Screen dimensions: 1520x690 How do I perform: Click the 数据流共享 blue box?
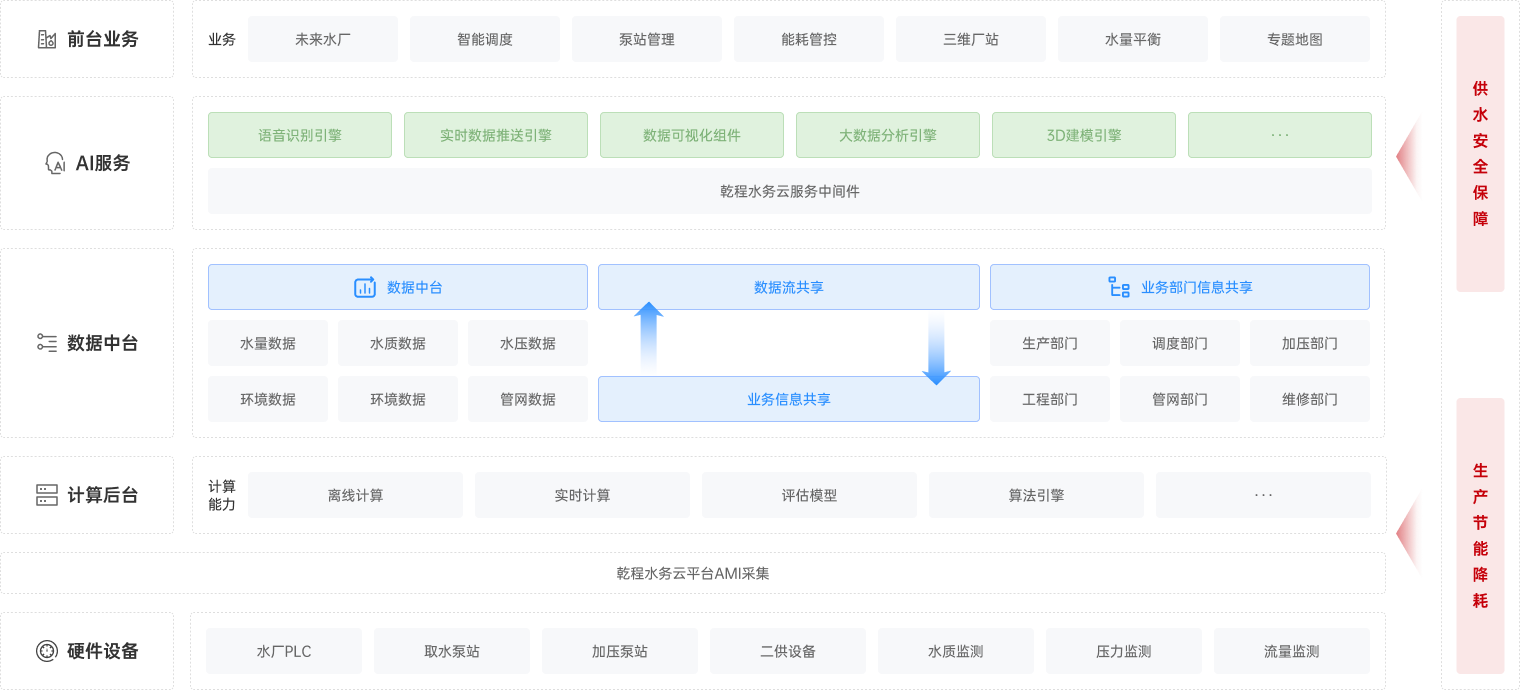tap(788, 287)
